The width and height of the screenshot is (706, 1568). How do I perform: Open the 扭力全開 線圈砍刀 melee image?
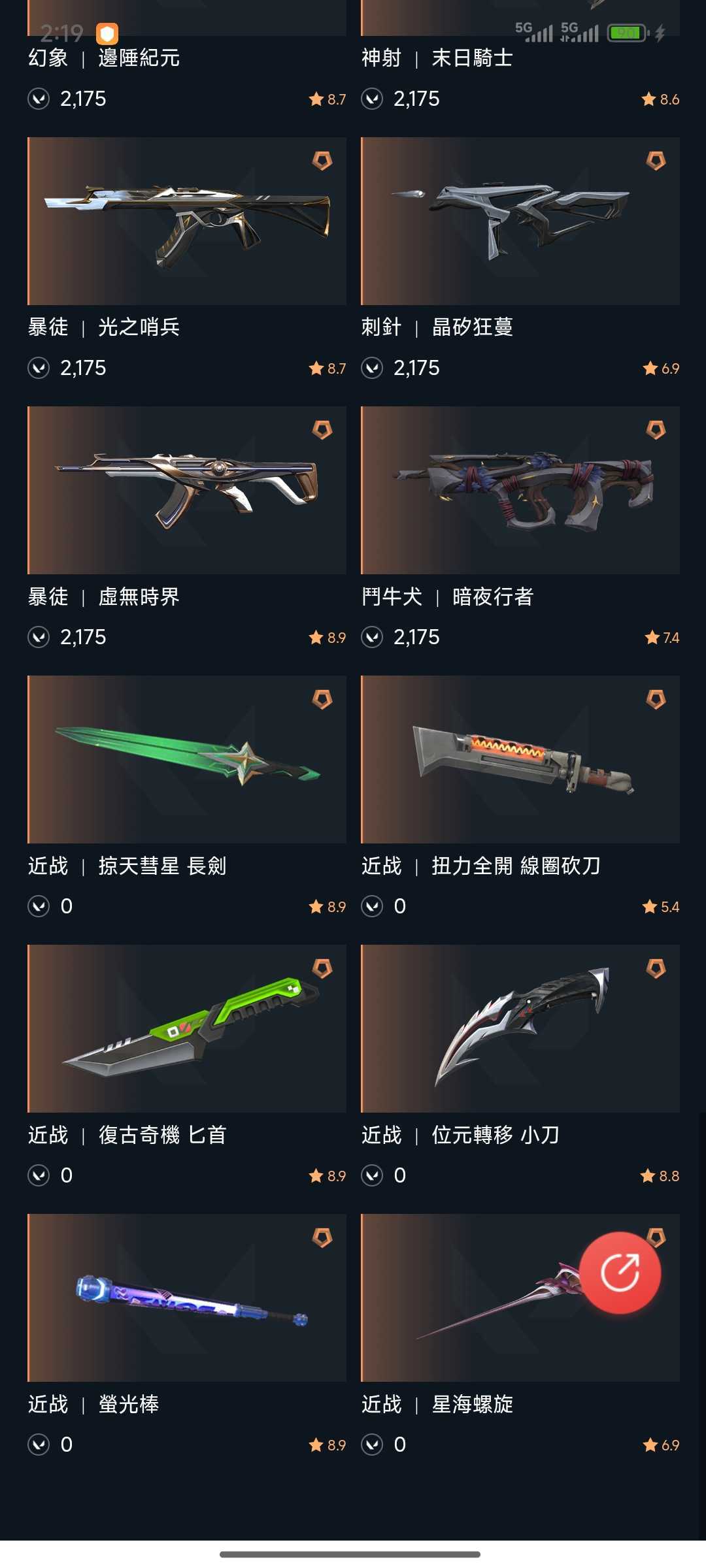[x=520, y=759]
